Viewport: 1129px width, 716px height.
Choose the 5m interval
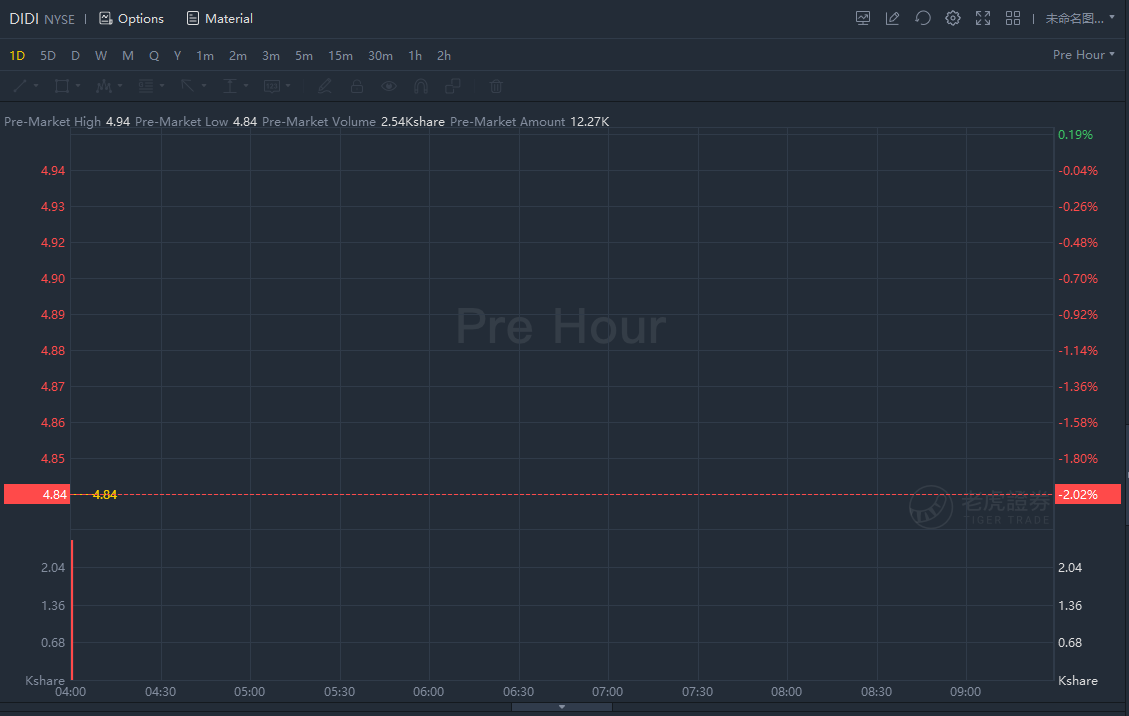pyautogui.click(x=304, y=55)
